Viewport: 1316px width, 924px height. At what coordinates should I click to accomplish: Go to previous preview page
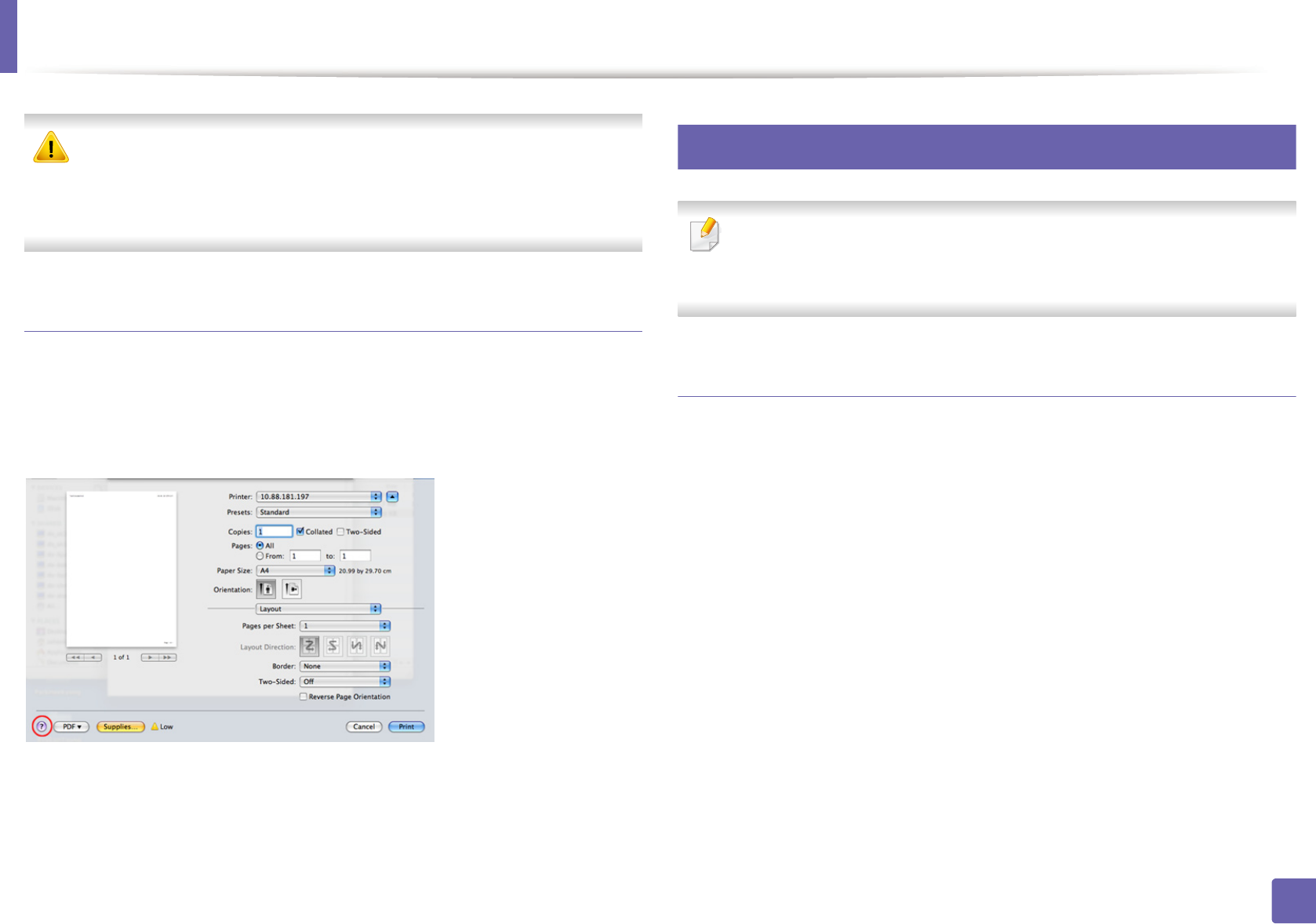coord(93,657)
